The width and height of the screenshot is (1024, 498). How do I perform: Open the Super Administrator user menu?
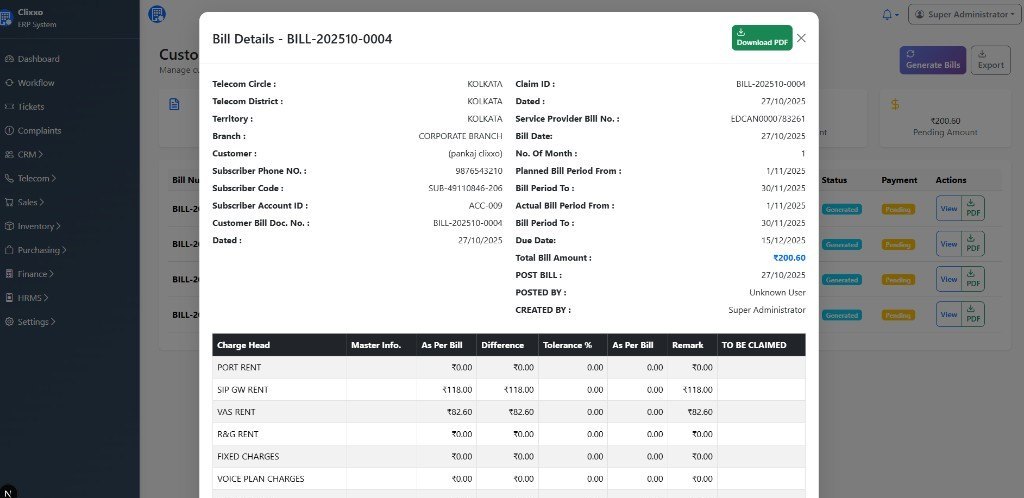(965, 14)
